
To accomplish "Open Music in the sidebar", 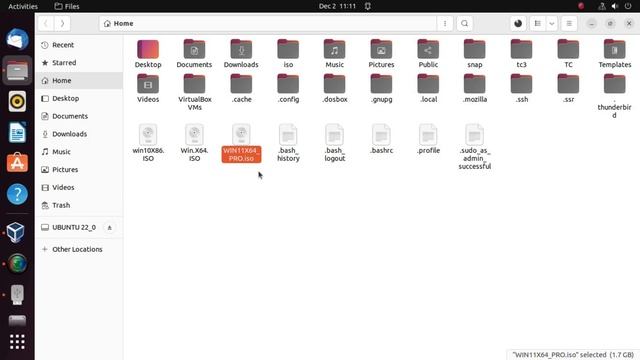I will pos(79,152).
